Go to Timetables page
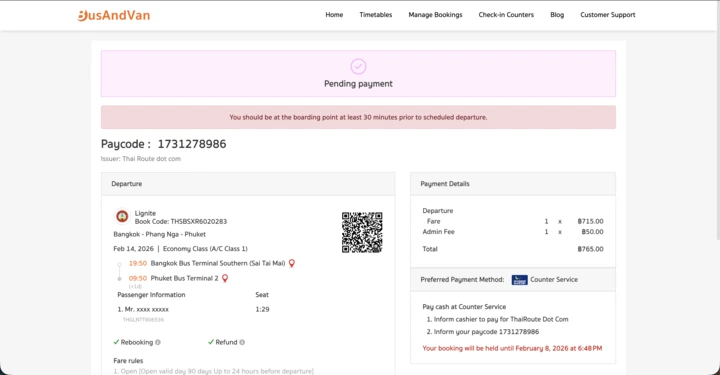 coord(376,15)
